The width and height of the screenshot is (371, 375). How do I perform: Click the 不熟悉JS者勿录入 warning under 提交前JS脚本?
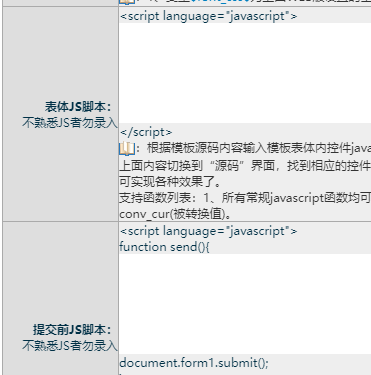tap(70, 345)
